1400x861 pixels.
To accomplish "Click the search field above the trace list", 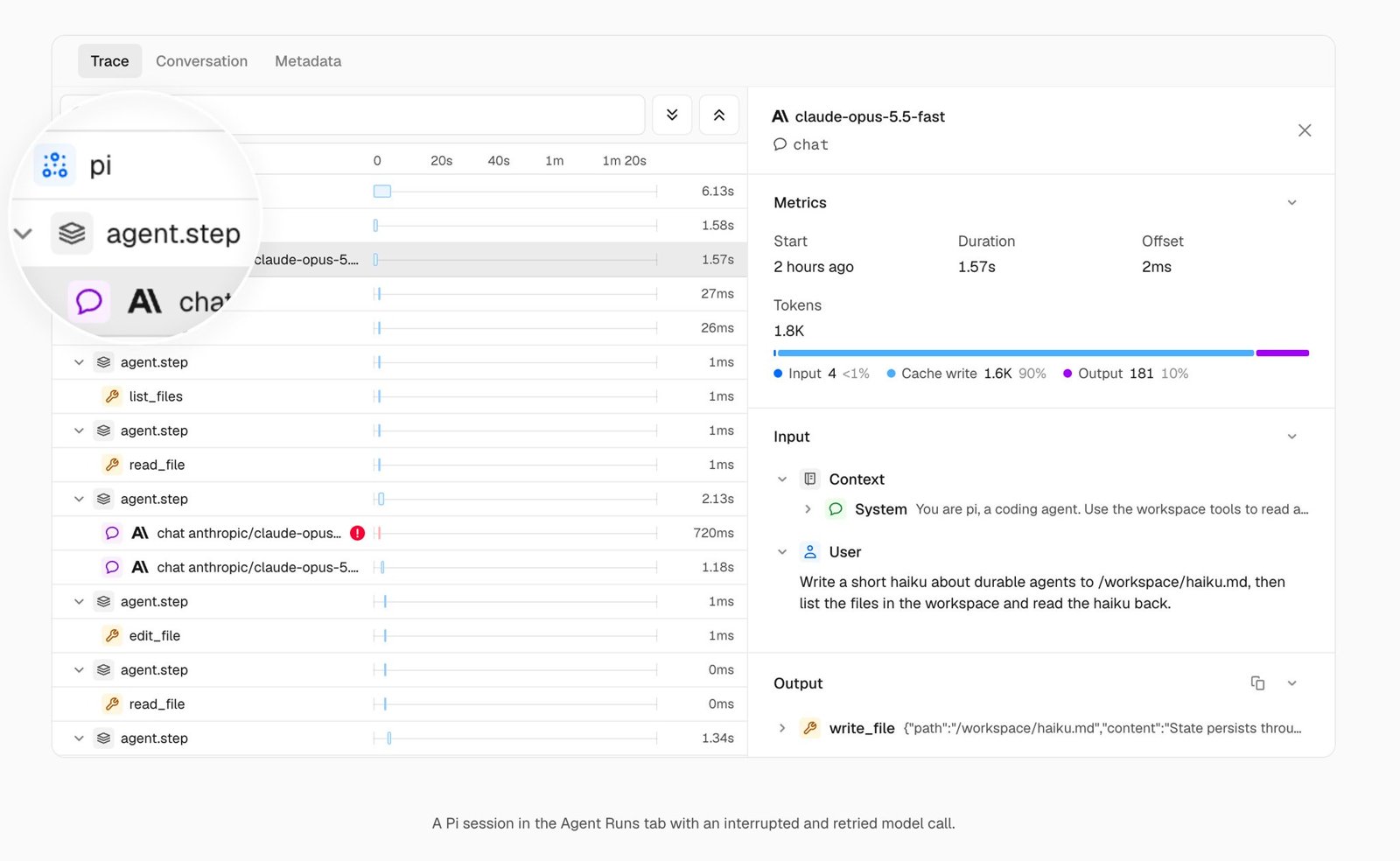I will (x=353, y=115).
